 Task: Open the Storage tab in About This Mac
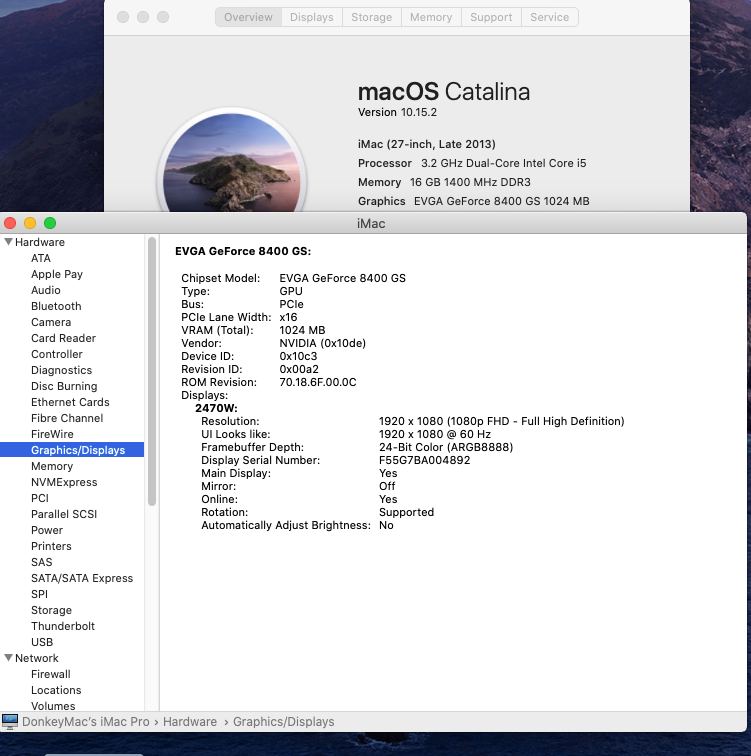coord(372,17)
